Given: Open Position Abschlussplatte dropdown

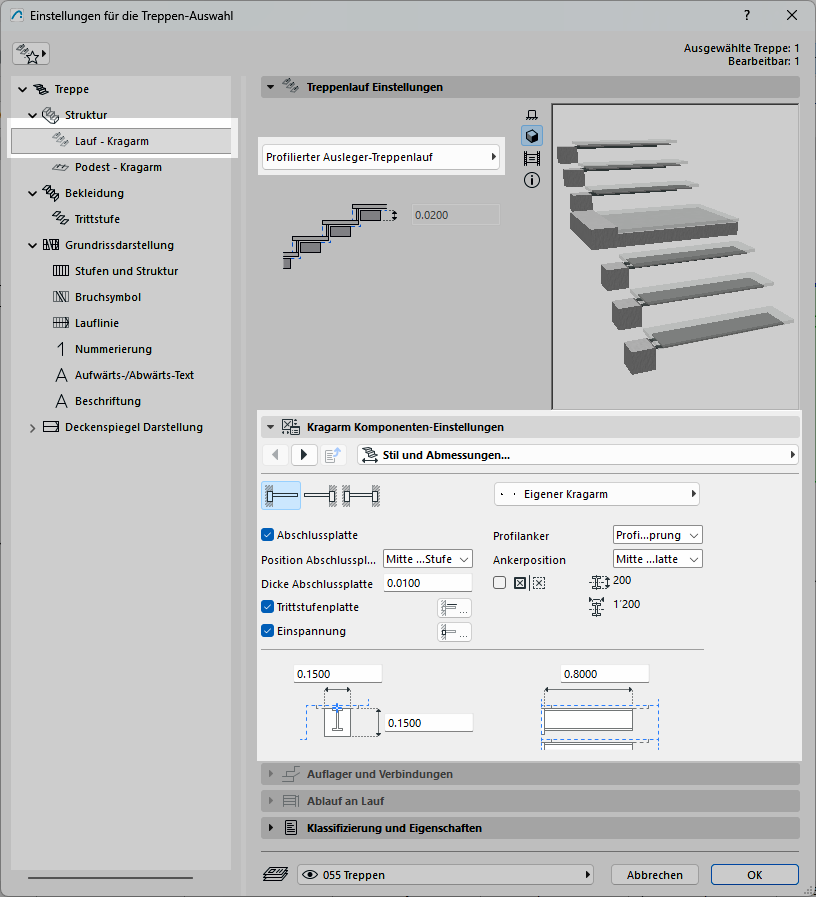Looking at the screenshot, I should pos(427,559).
